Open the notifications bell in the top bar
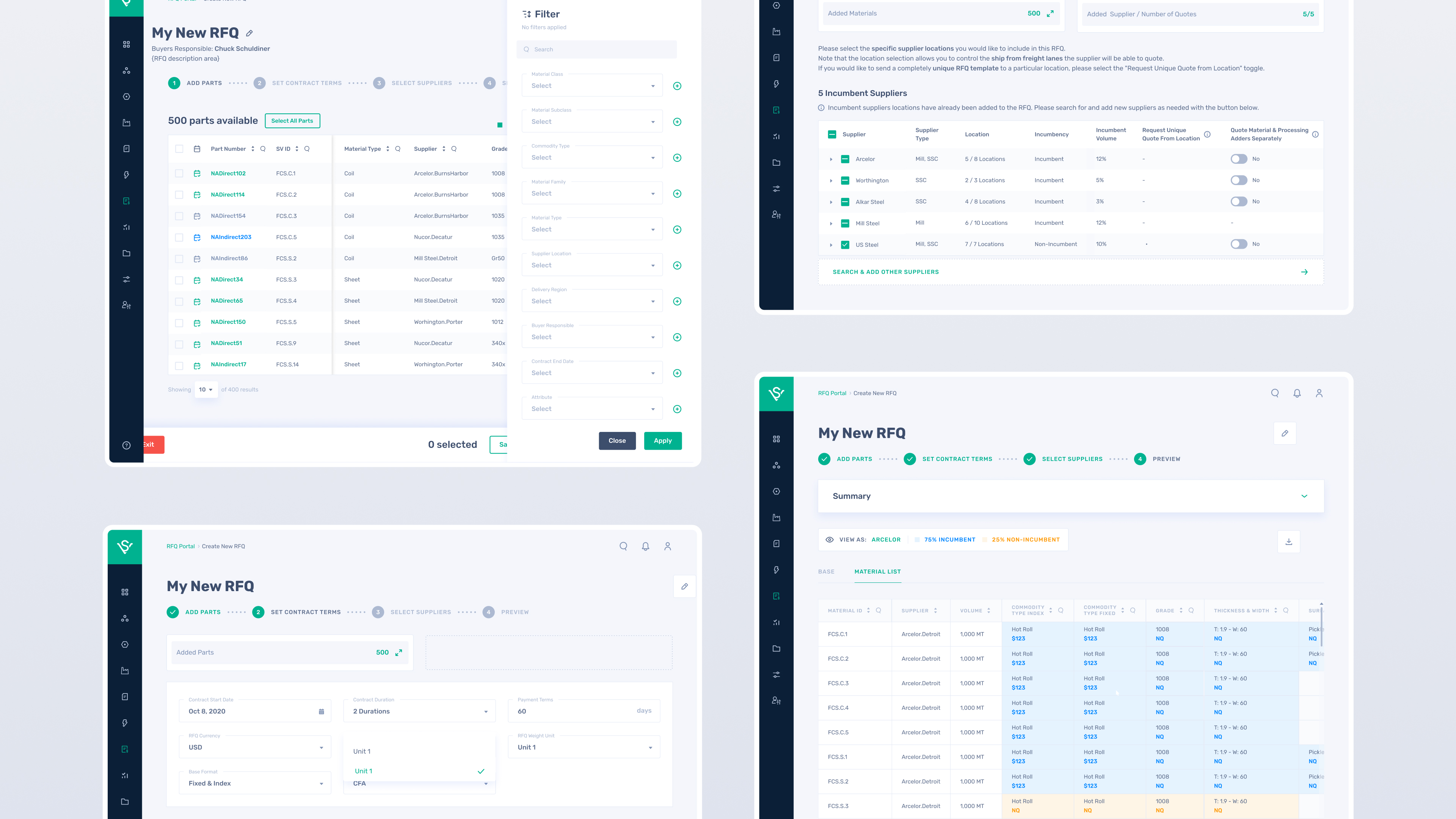 1297,393
